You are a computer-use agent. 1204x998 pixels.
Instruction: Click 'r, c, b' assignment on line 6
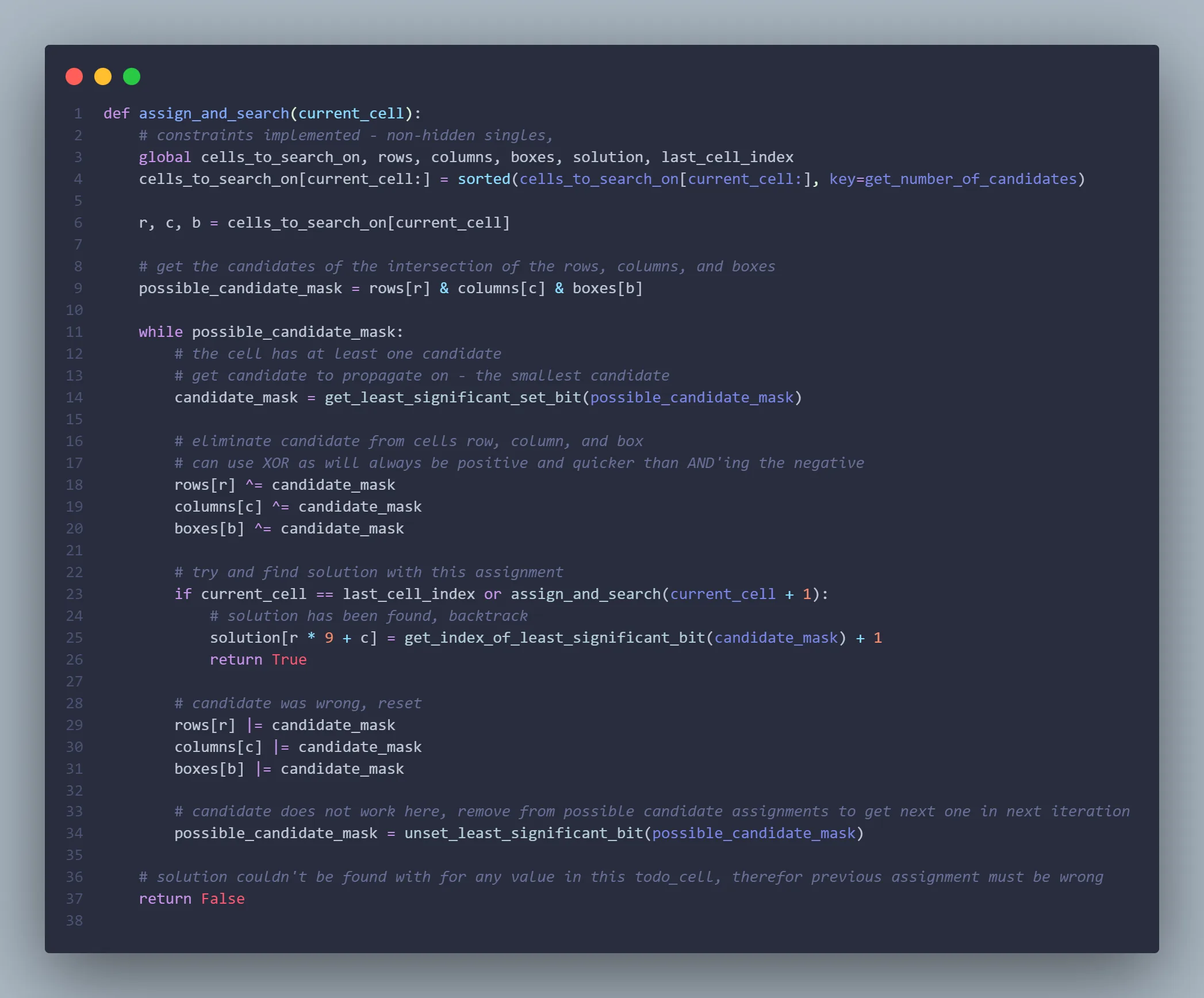point(170,222)
